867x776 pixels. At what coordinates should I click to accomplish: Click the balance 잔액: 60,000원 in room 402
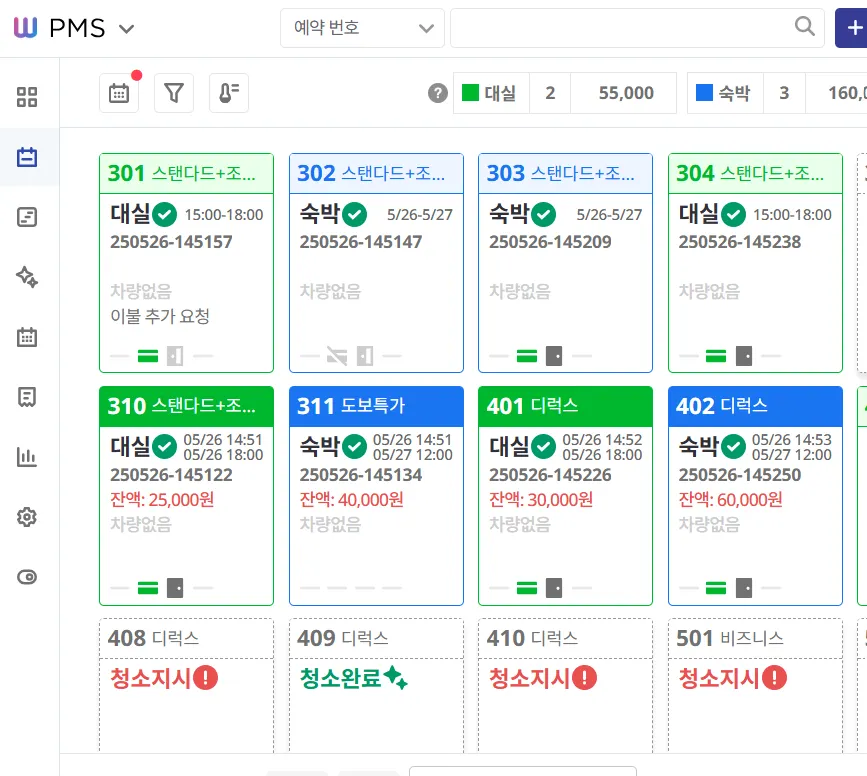pyautogui.click(x=730, y=499)
